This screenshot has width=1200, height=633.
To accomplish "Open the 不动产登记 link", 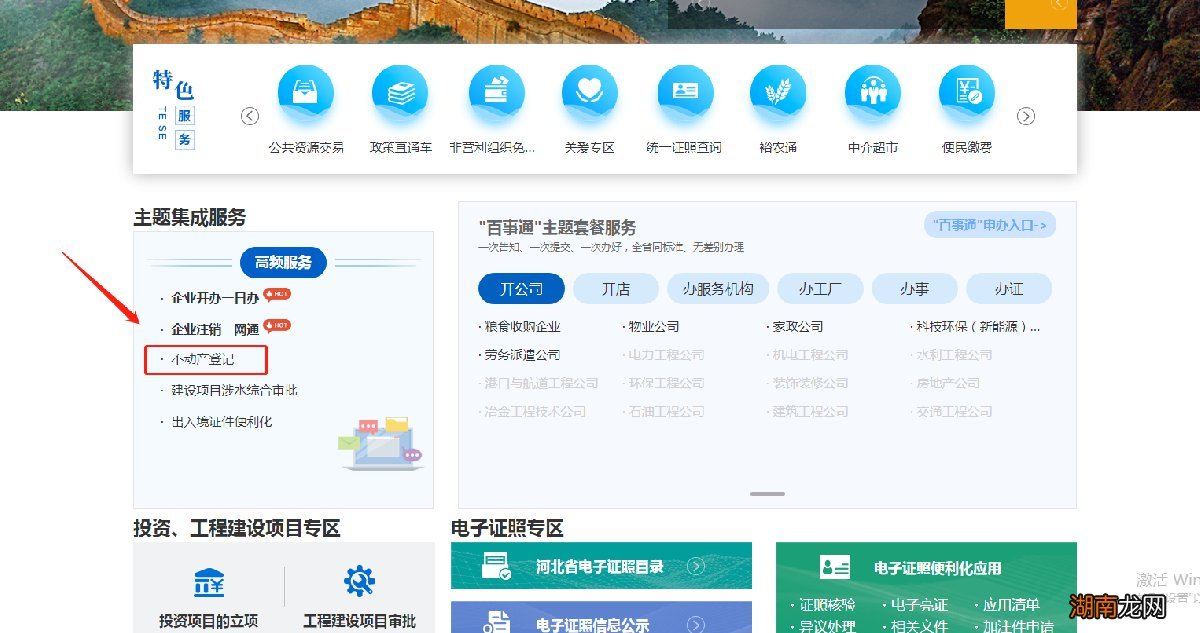I will tap(205, 360).
